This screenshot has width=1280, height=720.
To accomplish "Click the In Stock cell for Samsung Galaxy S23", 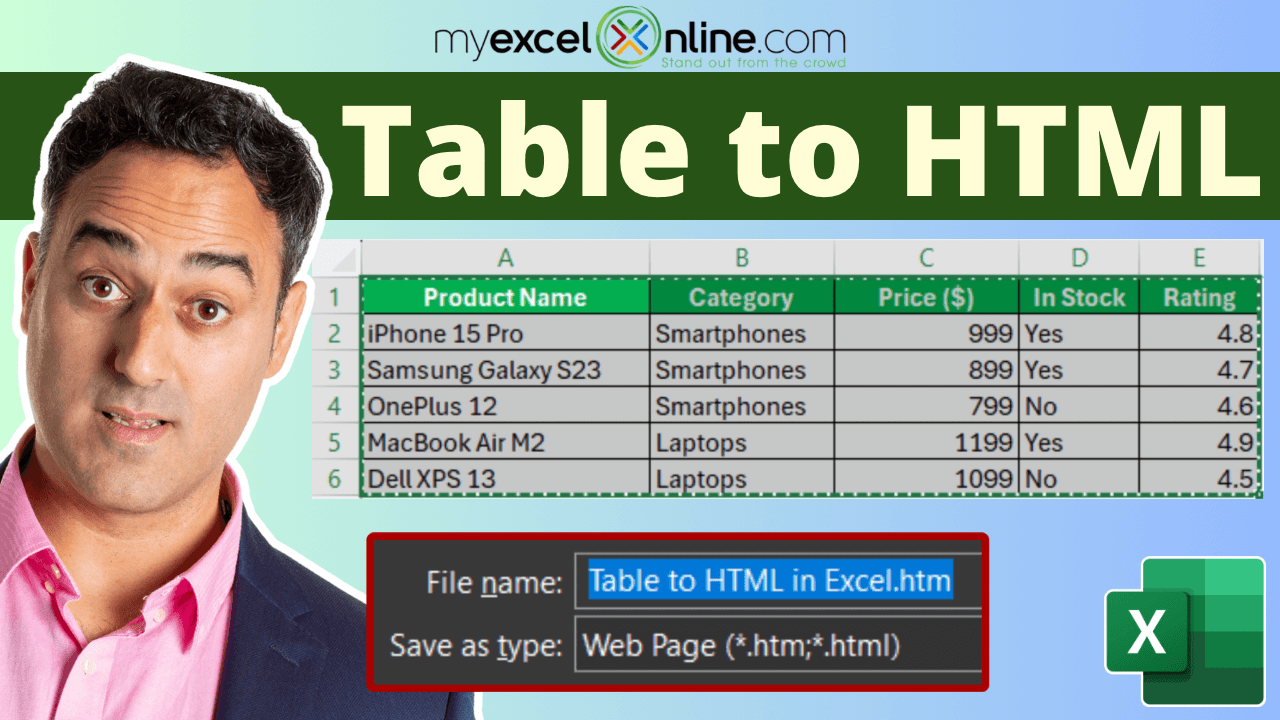I will click(1079, 369).
